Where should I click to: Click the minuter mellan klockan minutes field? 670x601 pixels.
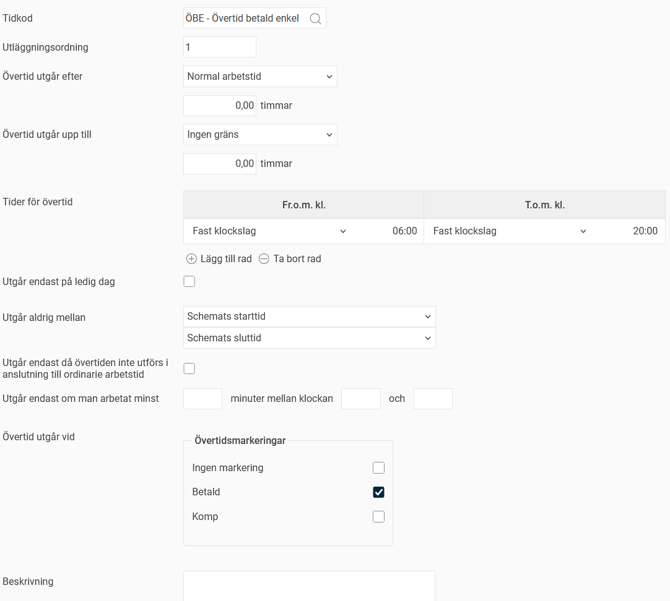[x=202, y=399]
